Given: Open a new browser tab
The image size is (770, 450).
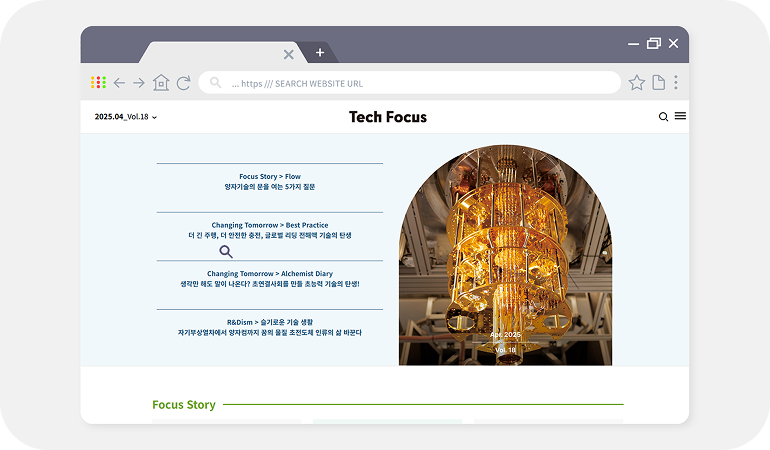Looking at the screenshot, I should [320, 53].
